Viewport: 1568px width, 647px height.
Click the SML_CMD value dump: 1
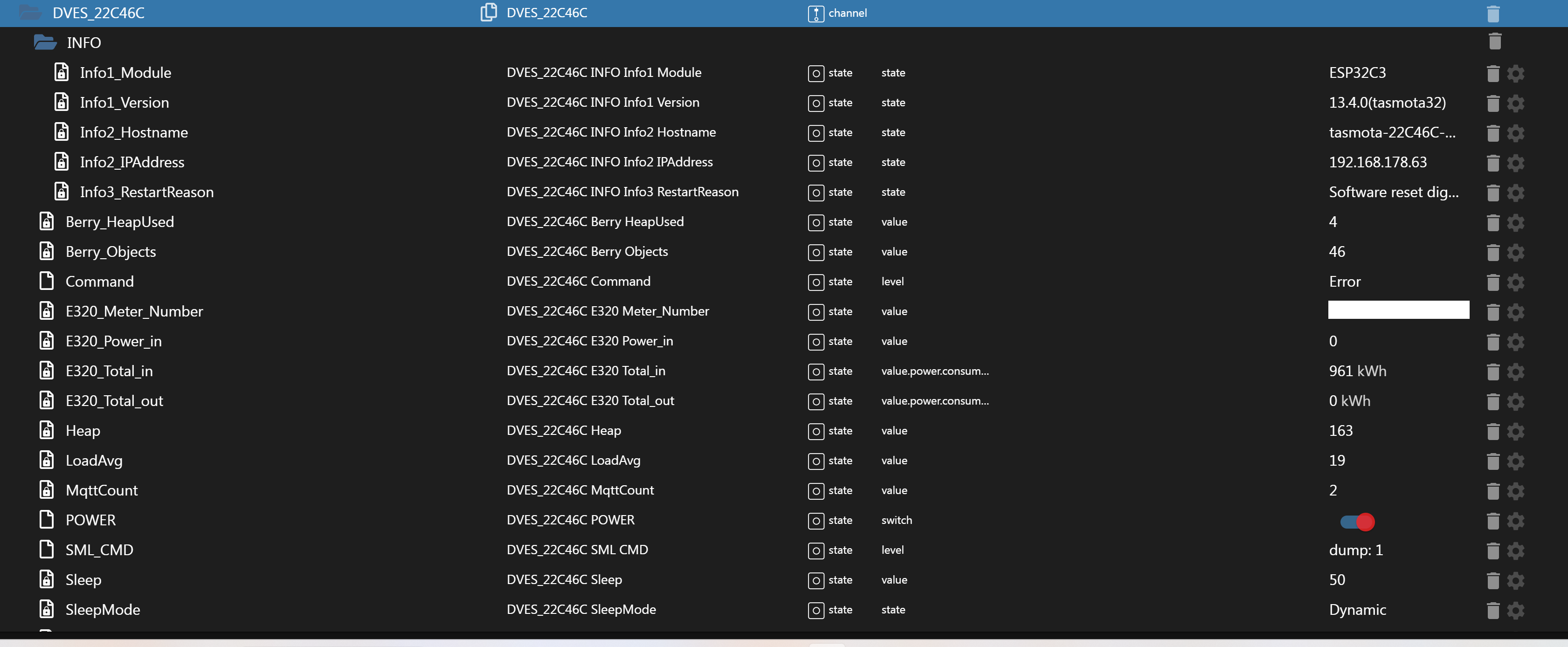click(x=1355, y=550)
